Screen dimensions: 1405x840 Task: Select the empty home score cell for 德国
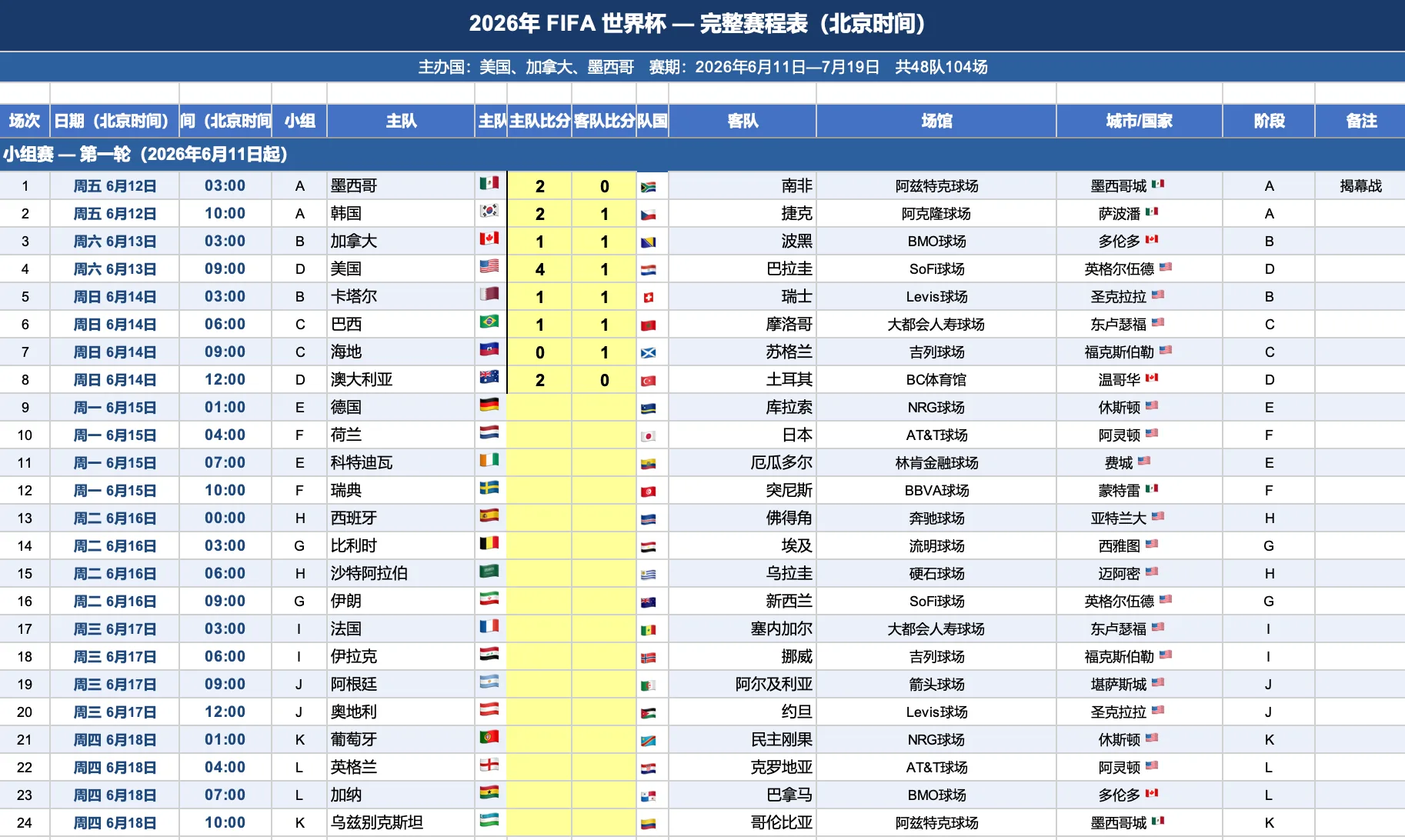click(x=539, y=407)
